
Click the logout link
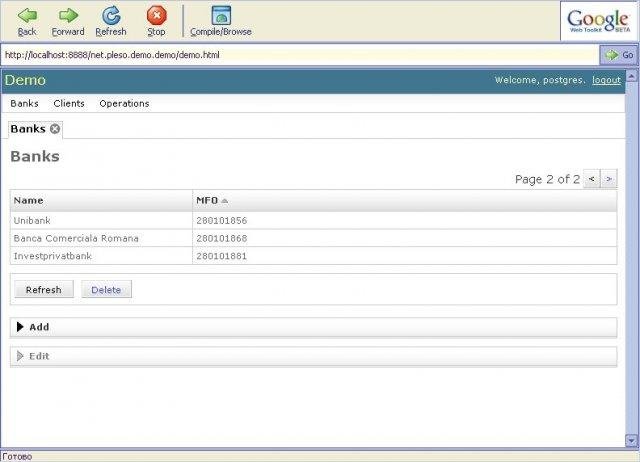[606, 80]
